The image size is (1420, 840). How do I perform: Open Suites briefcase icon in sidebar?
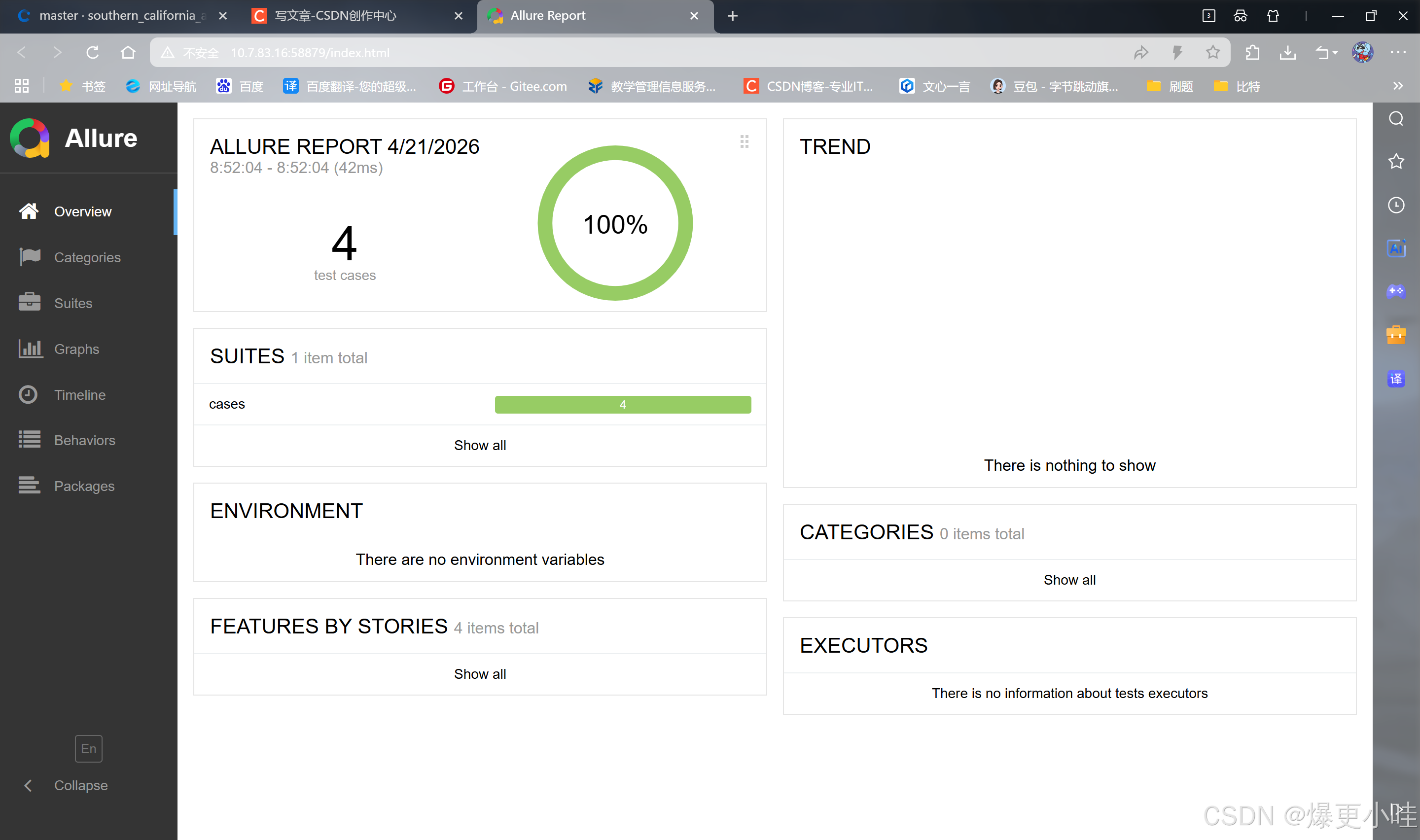(30, 303)
